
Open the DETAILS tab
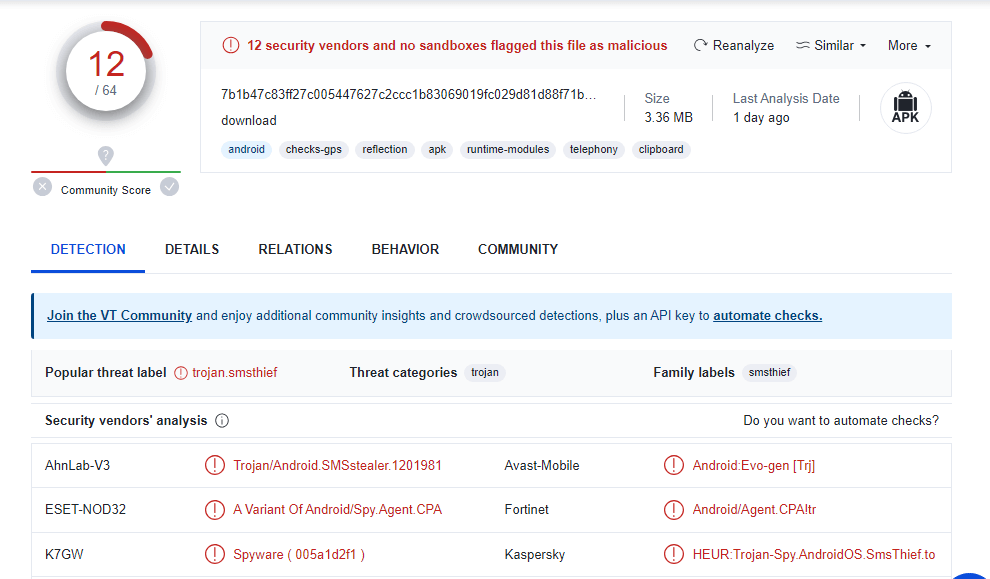coord(192,249)
